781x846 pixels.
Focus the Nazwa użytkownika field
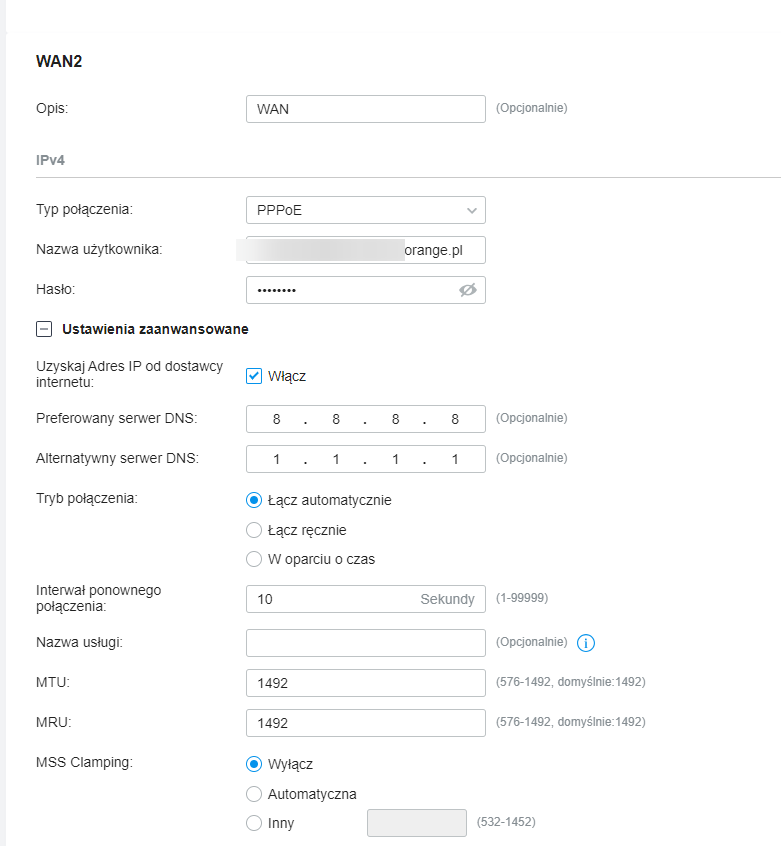click(x=365, y=250)
